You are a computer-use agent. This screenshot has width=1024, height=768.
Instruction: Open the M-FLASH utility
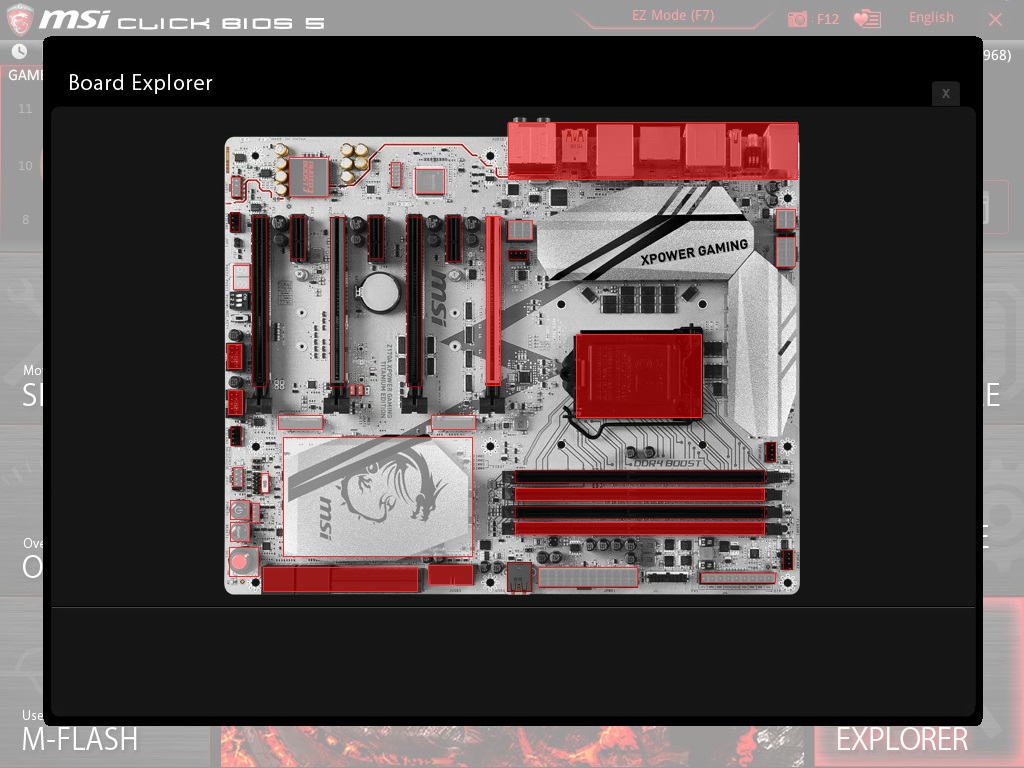pos(80,739)
